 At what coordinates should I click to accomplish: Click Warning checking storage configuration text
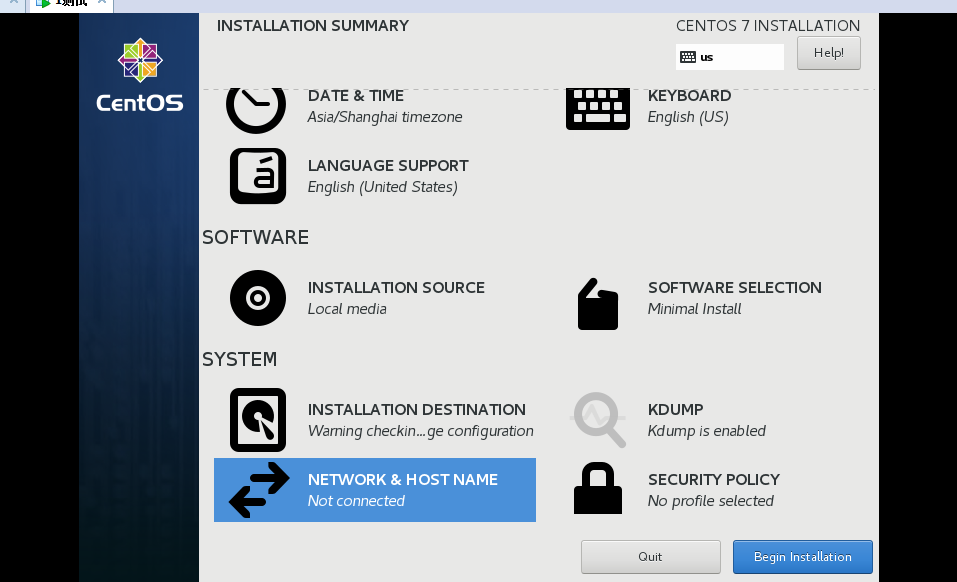tap(421, 431)
